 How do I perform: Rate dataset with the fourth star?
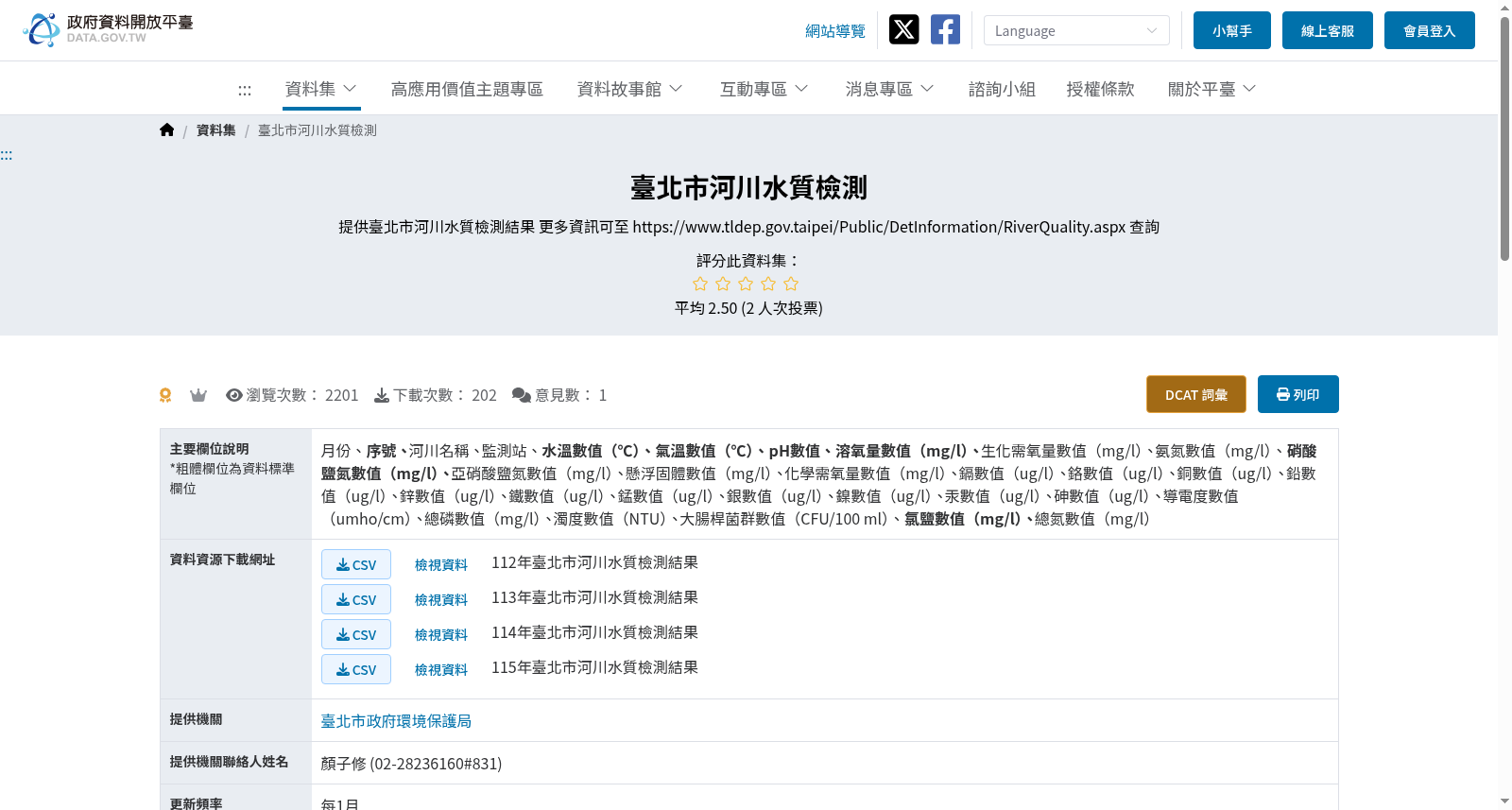point(768,284)
